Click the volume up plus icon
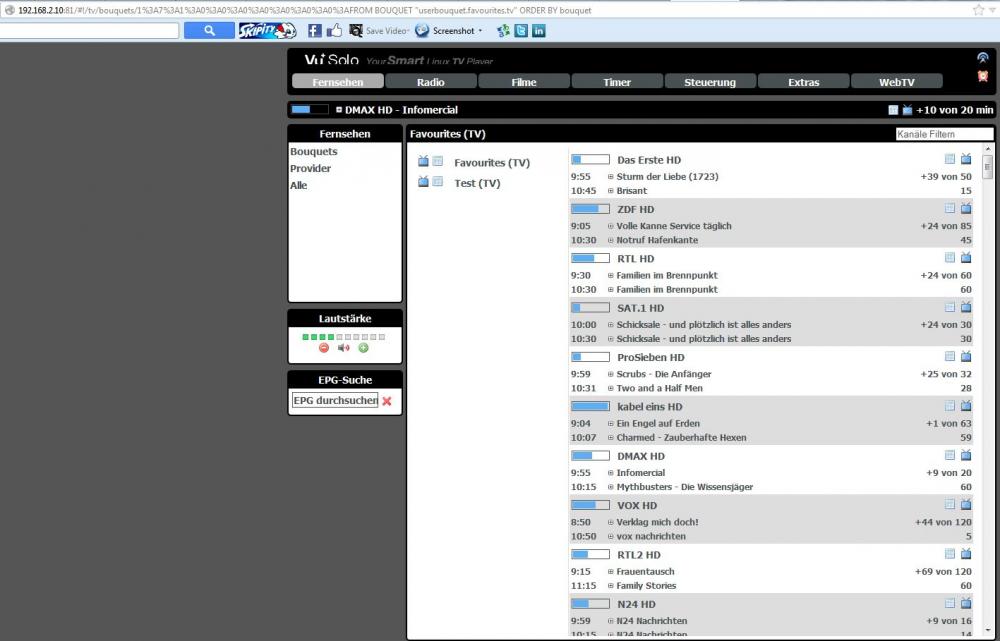The height and width of the screenshot is (641, 1000). tap(363, 348)
